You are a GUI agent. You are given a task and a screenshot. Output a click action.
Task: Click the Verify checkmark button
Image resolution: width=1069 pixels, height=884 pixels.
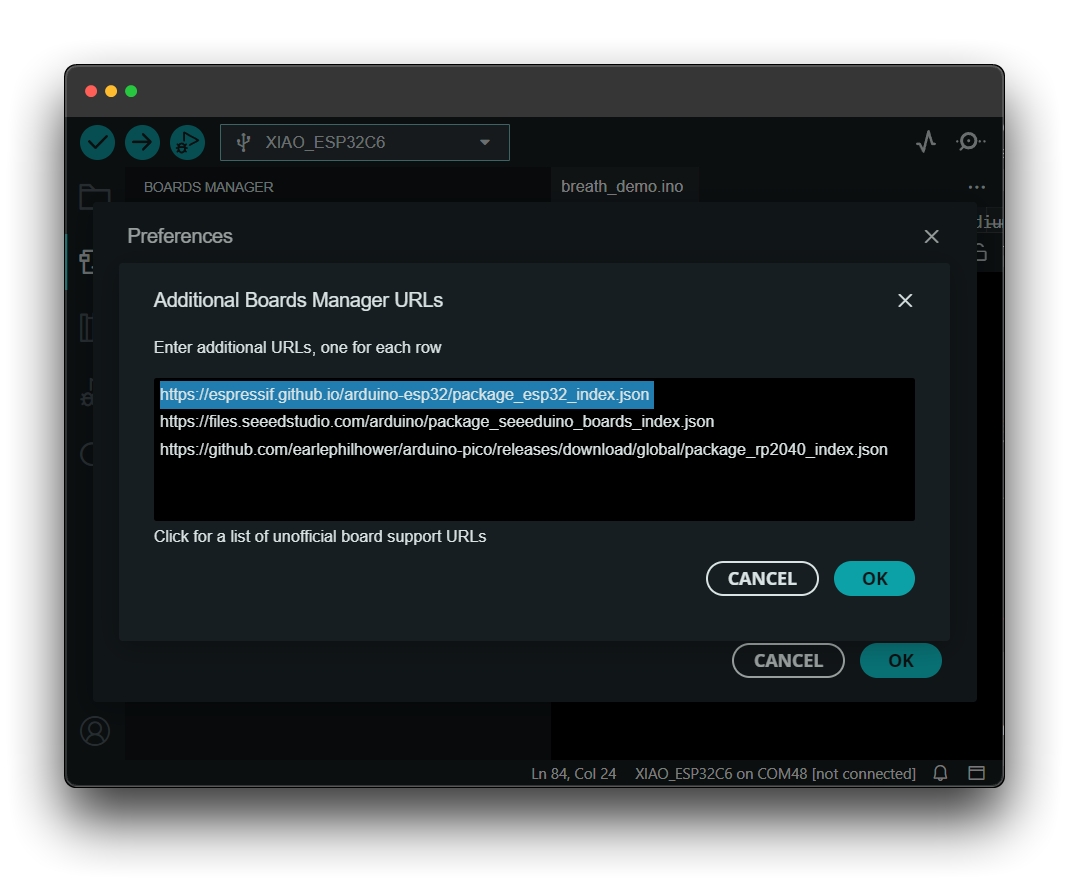click(97, 142)
